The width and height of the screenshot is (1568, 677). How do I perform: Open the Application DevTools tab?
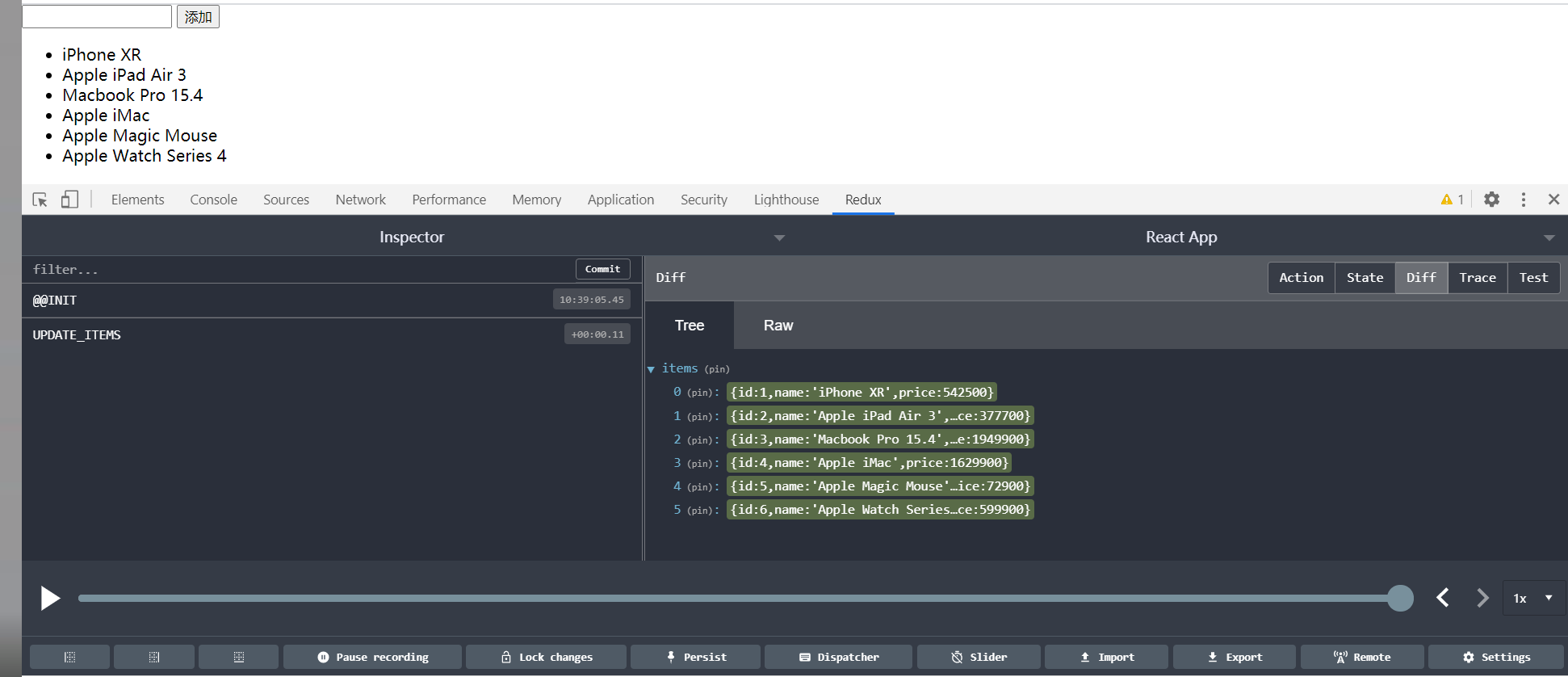tap(621, 200)
